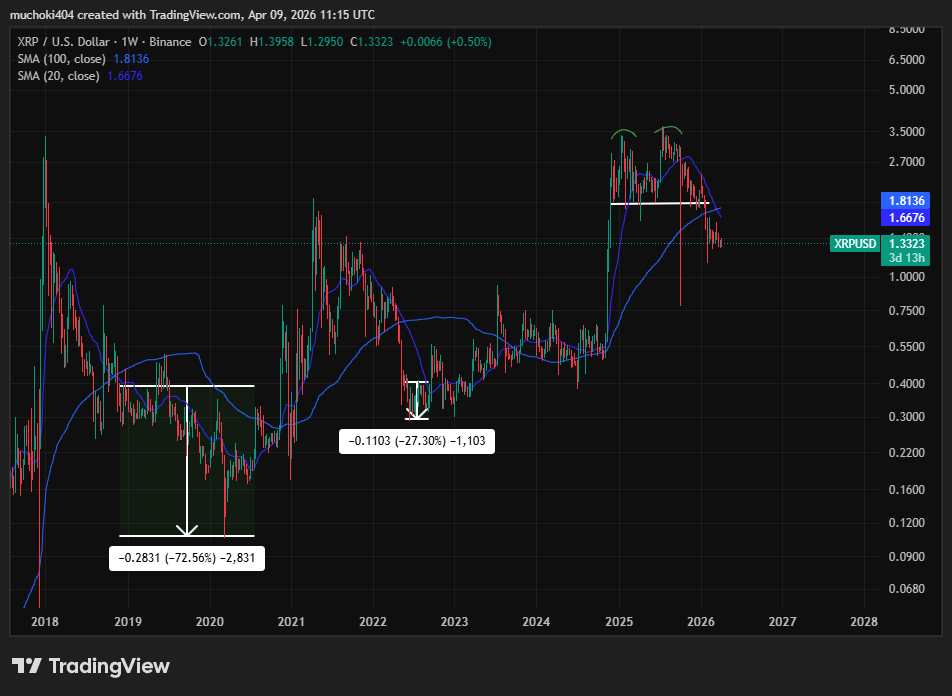Image resolution: width=952 pixels, height=696 pixels.
Task: Select the white support line above 2019 lows
Action: click(x=185, y=385)
